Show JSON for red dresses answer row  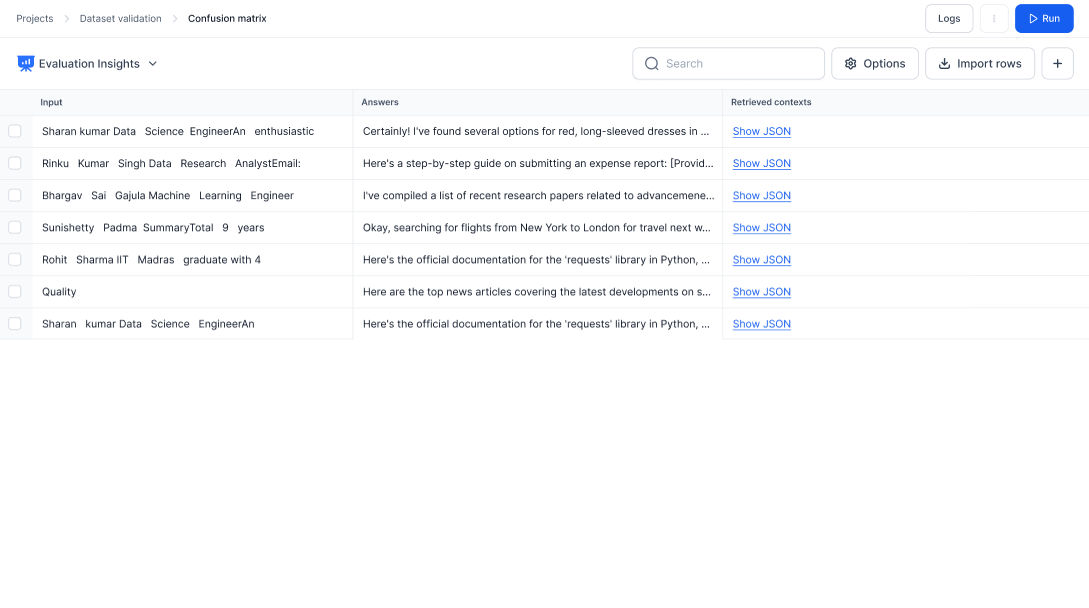click(762, 131)
